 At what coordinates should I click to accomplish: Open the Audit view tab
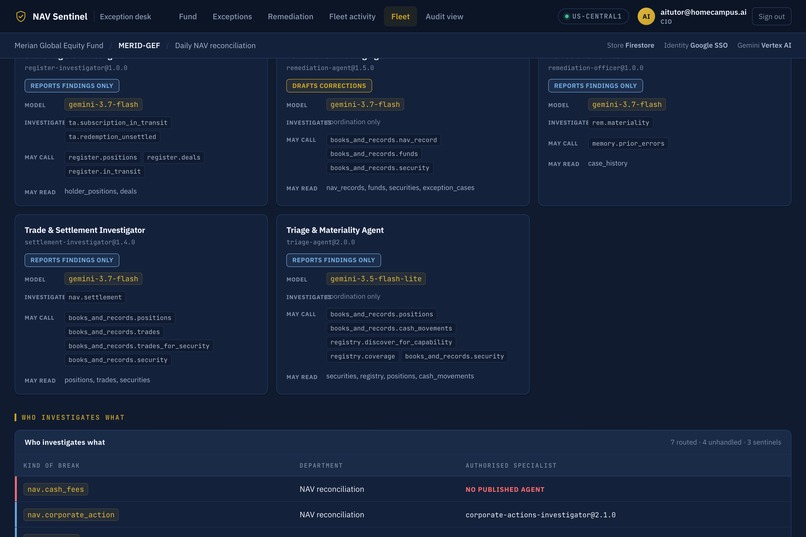click(x=444, y=16)
